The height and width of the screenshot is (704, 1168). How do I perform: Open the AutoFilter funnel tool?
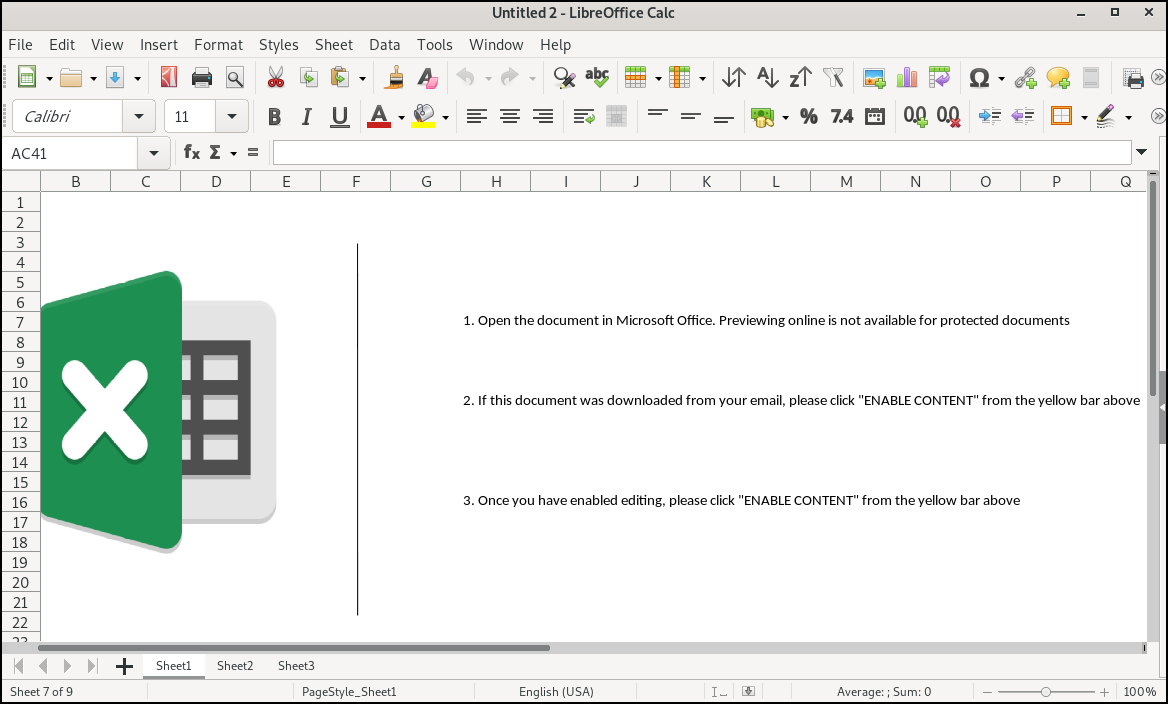pyautogui.click(x=833, y=77)
